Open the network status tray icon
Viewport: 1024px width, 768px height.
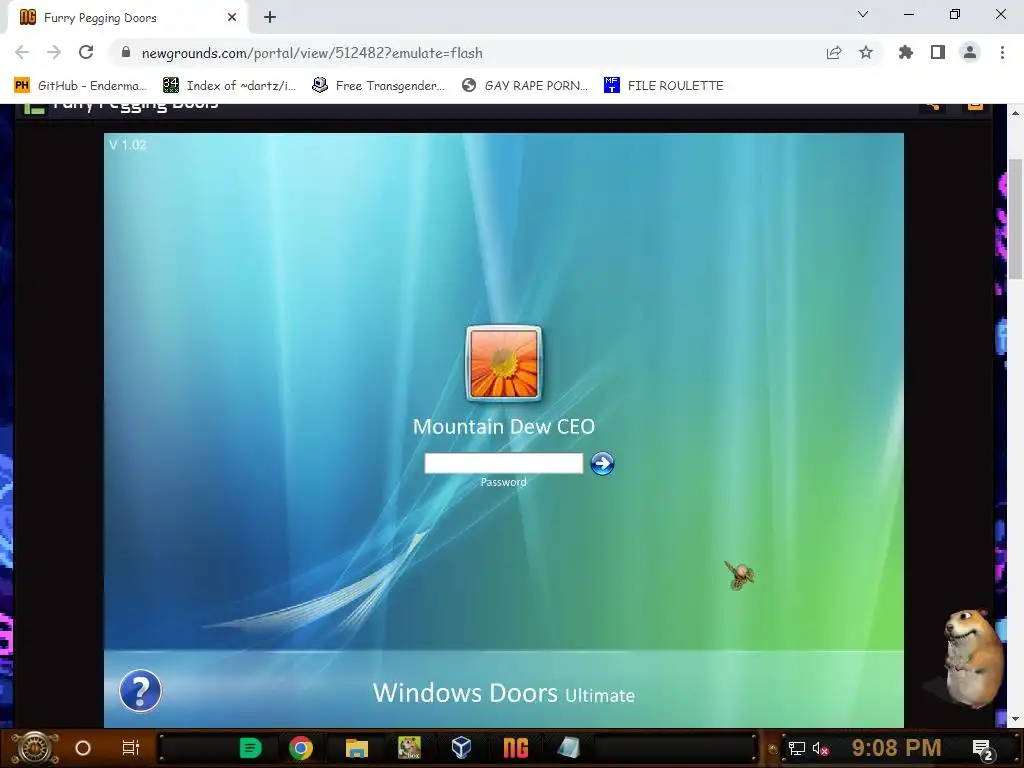(x=796, y=748)
